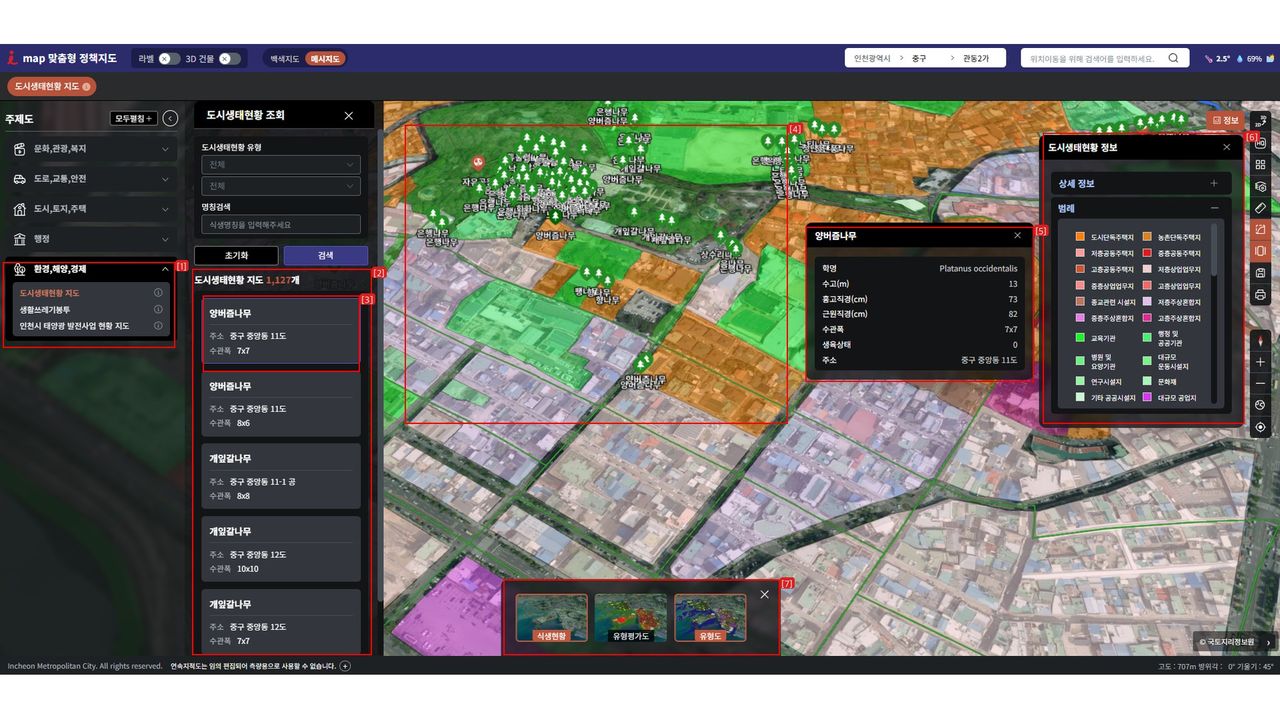Click the 도시단독주택지 orange legend swatch

tap(1080, 237)
